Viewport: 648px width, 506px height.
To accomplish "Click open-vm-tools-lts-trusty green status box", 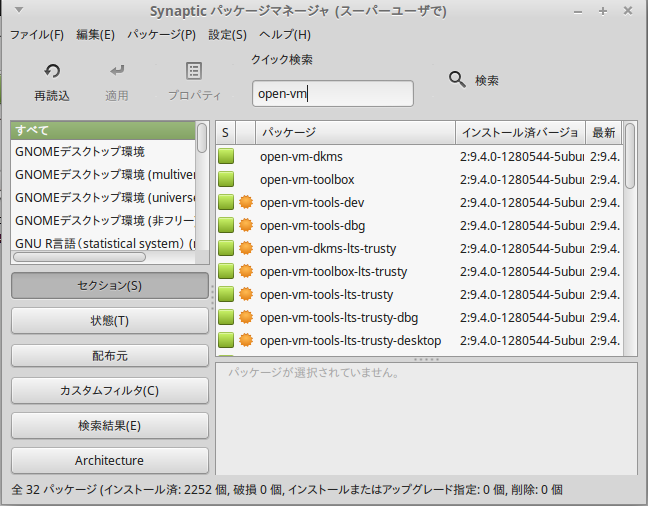I will coord(226,294).
